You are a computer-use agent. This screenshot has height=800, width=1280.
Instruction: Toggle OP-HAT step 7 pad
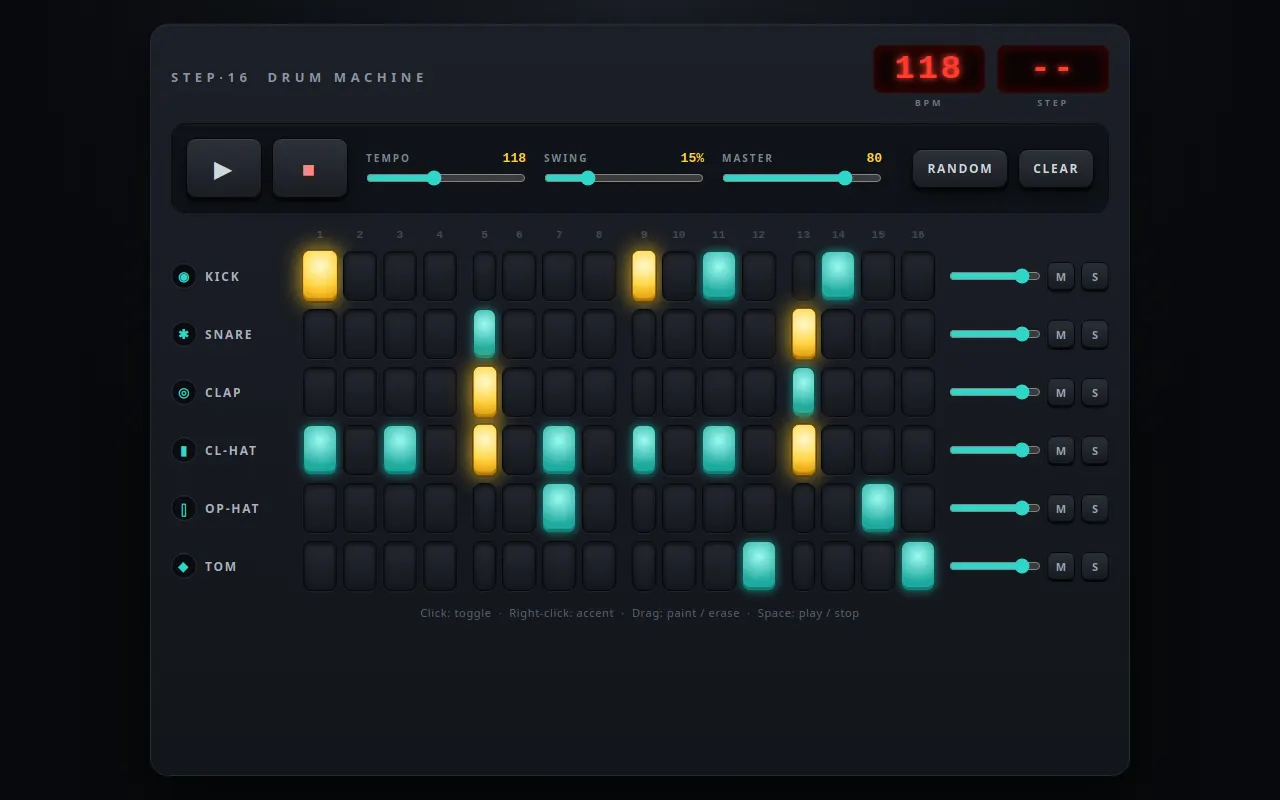point(559,508)
